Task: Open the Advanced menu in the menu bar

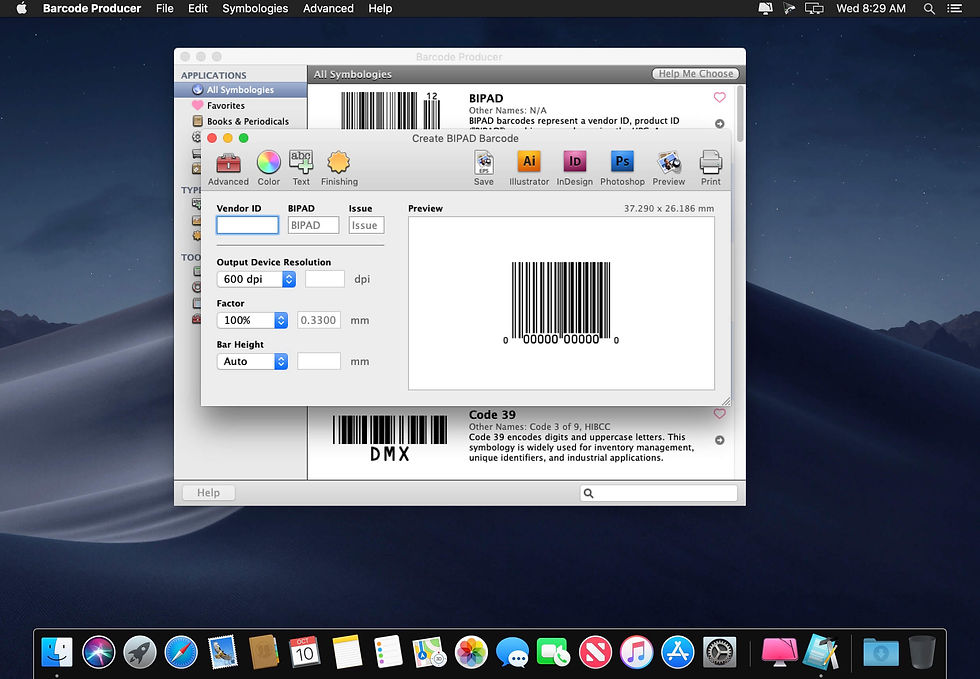Action: point(328,8)
